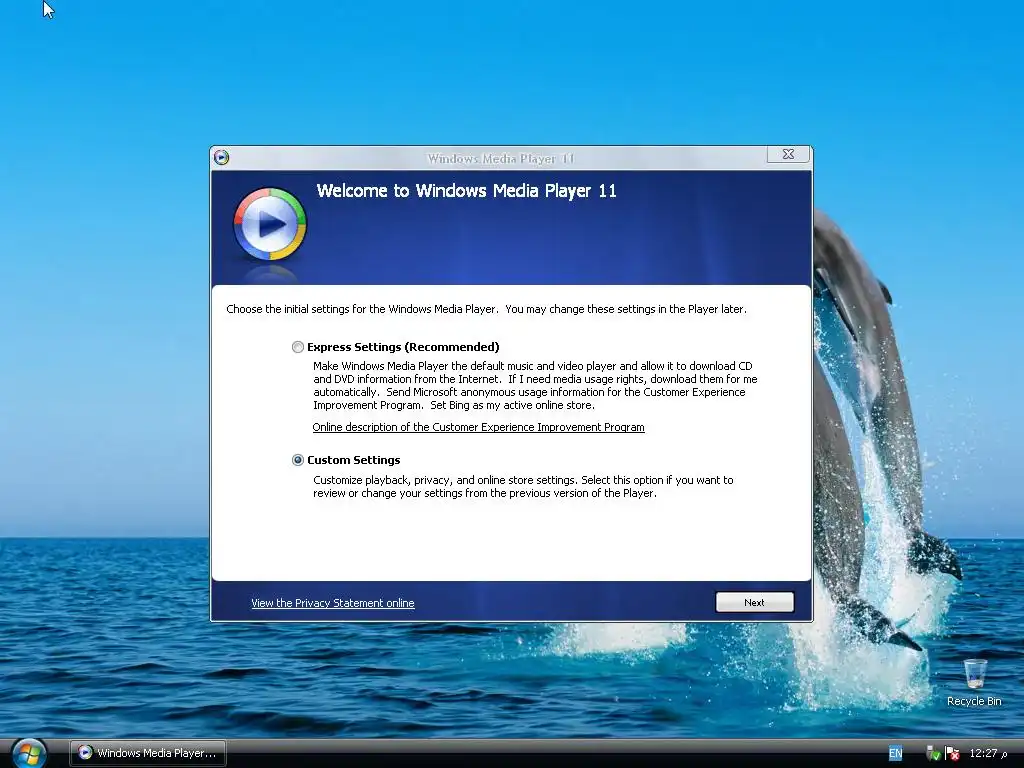1024x768 pixels.
Task: Select the Express Settings radio button
Action: point(298,347)
